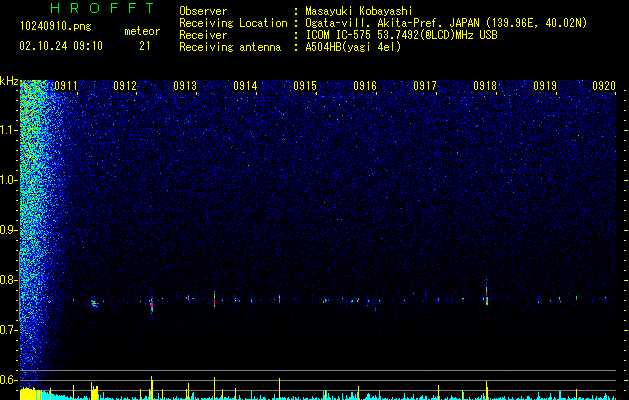The width and height of the screenshot is (629, 400).
Task: Click the ICOM IC-575 receiver value
Action: (x=401, y=35)
